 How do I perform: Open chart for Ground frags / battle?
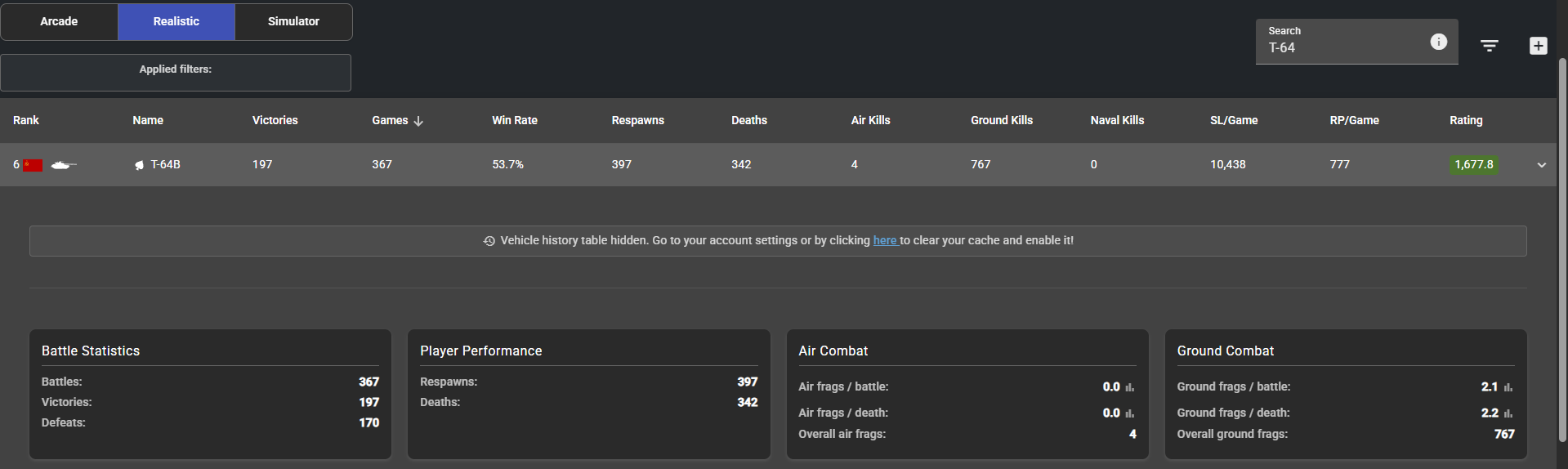1508,387
